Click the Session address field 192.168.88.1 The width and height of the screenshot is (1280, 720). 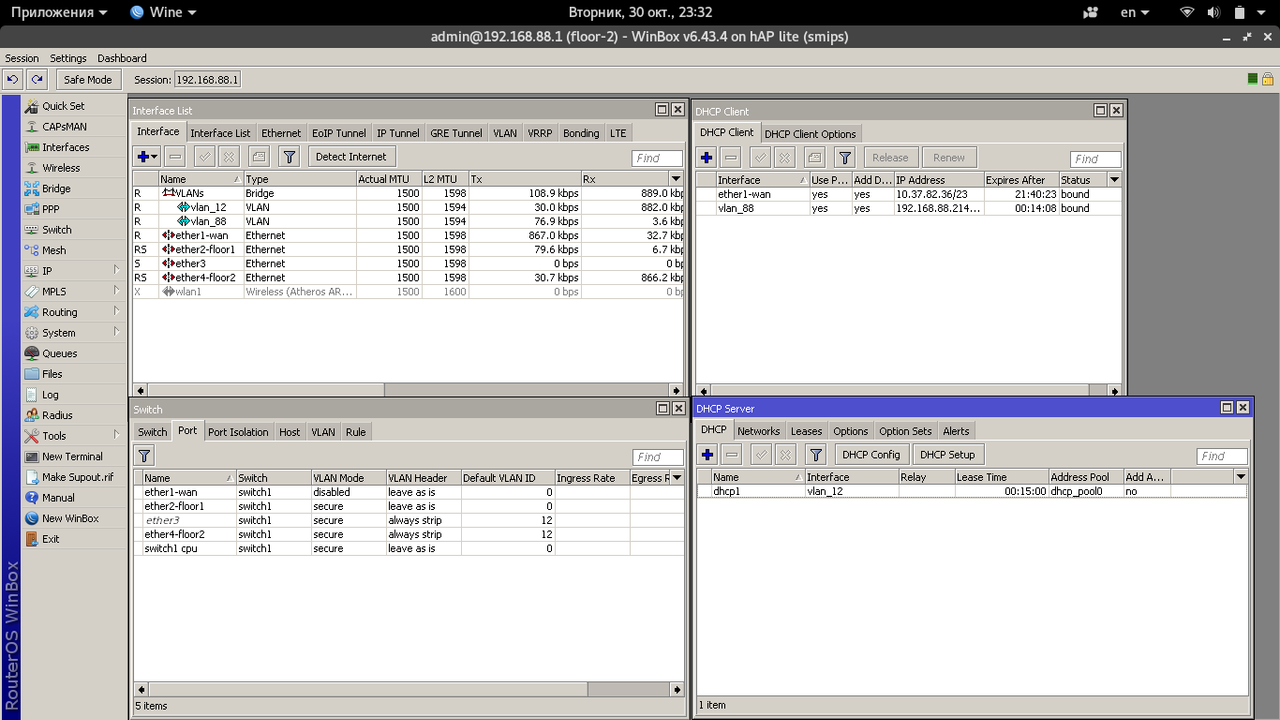pyautogui.click(x=207, y=80)
